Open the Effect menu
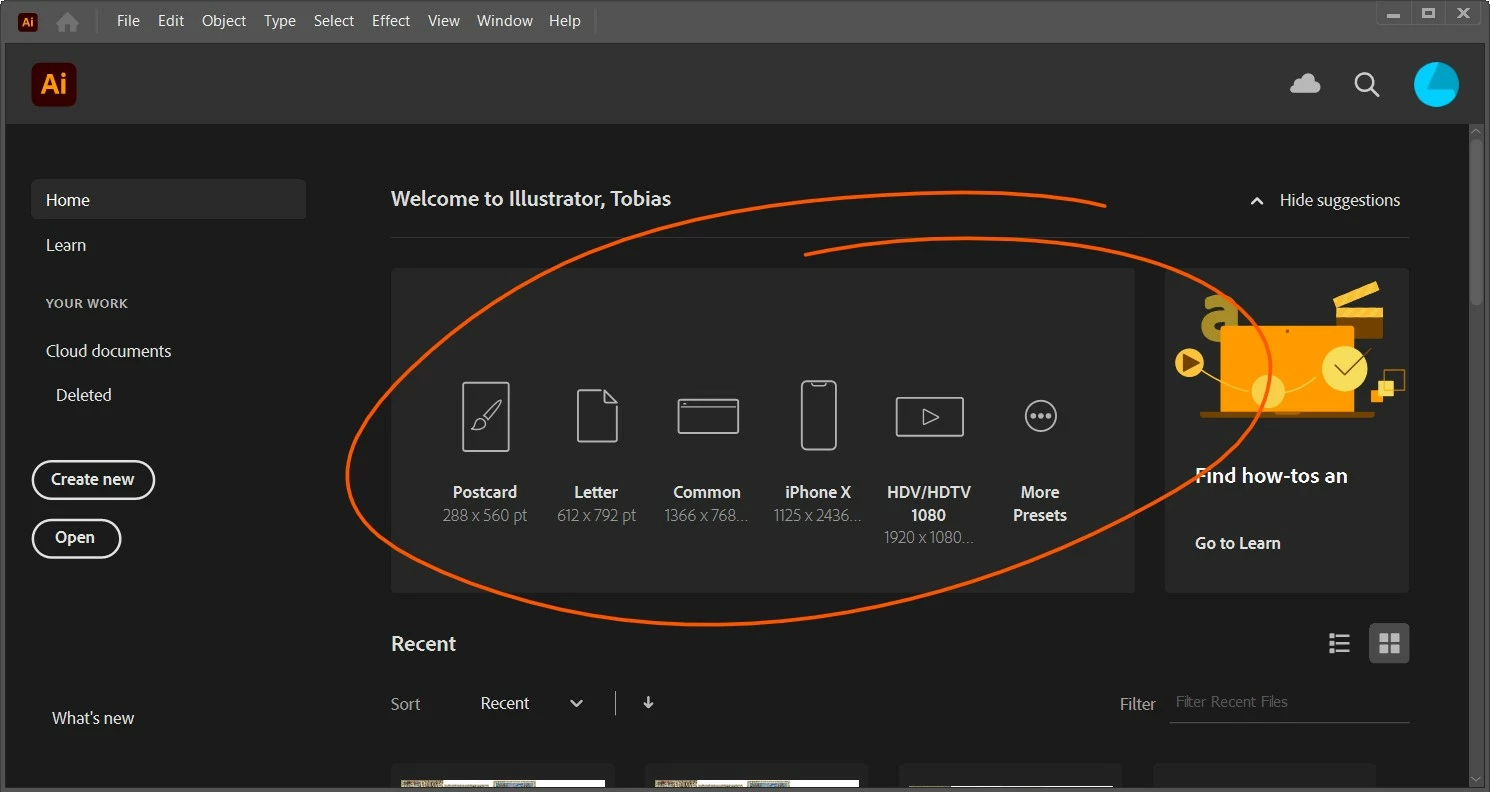This screenshot has width=1490, height=792. (x=391, y=21)
